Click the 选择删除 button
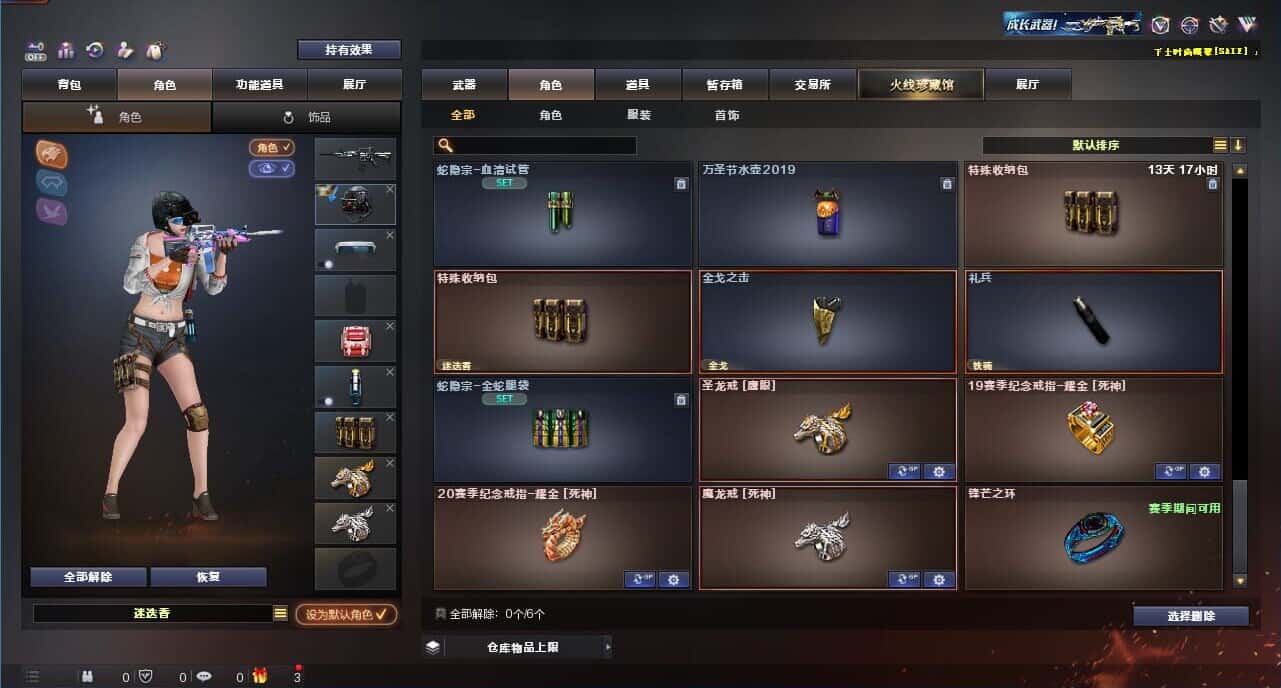Screen dimensions: 1281x688 (1191, 616)
